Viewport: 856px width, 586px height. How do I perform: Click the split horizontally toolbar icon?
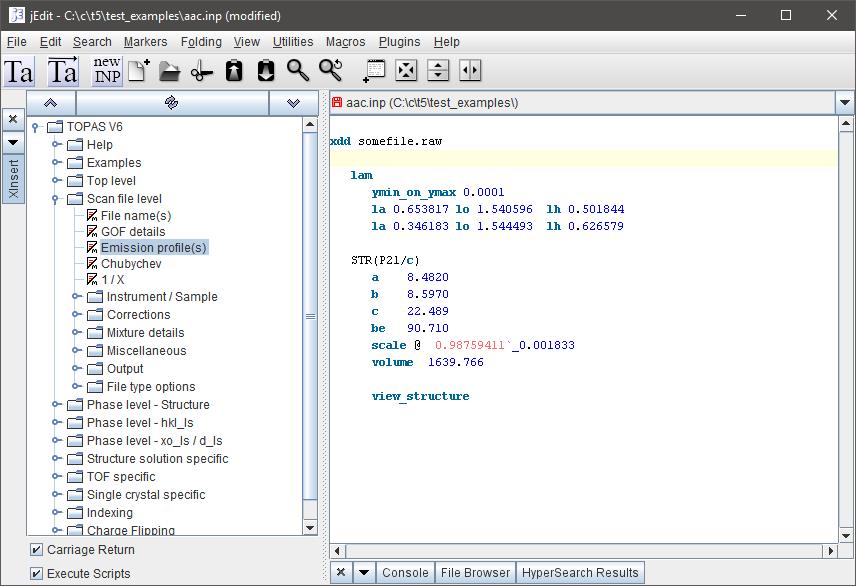pyautogui.click(x=438, y=71)
